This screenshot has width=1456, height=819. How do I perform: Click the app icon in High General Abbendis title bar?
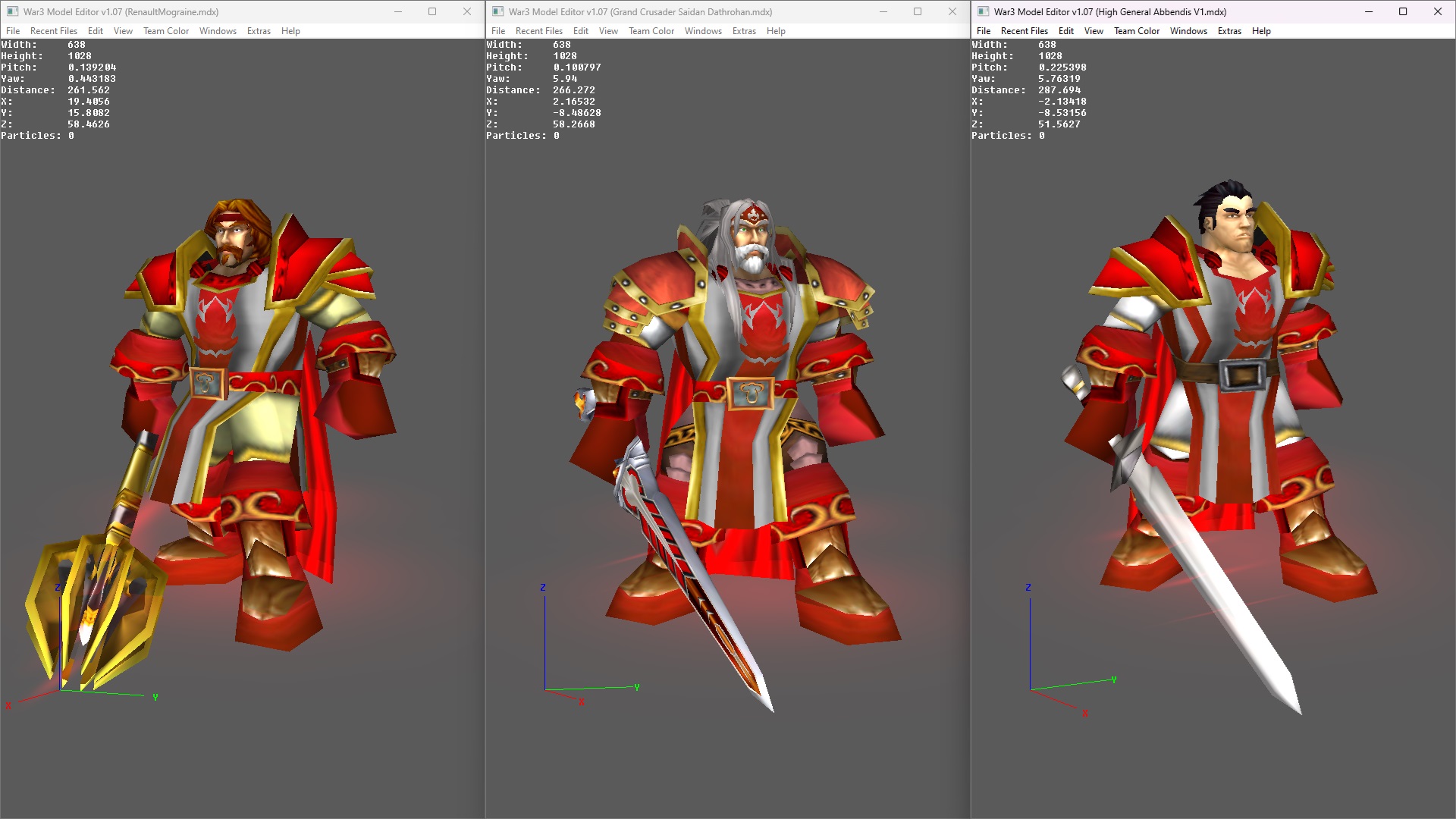(983, 11)
